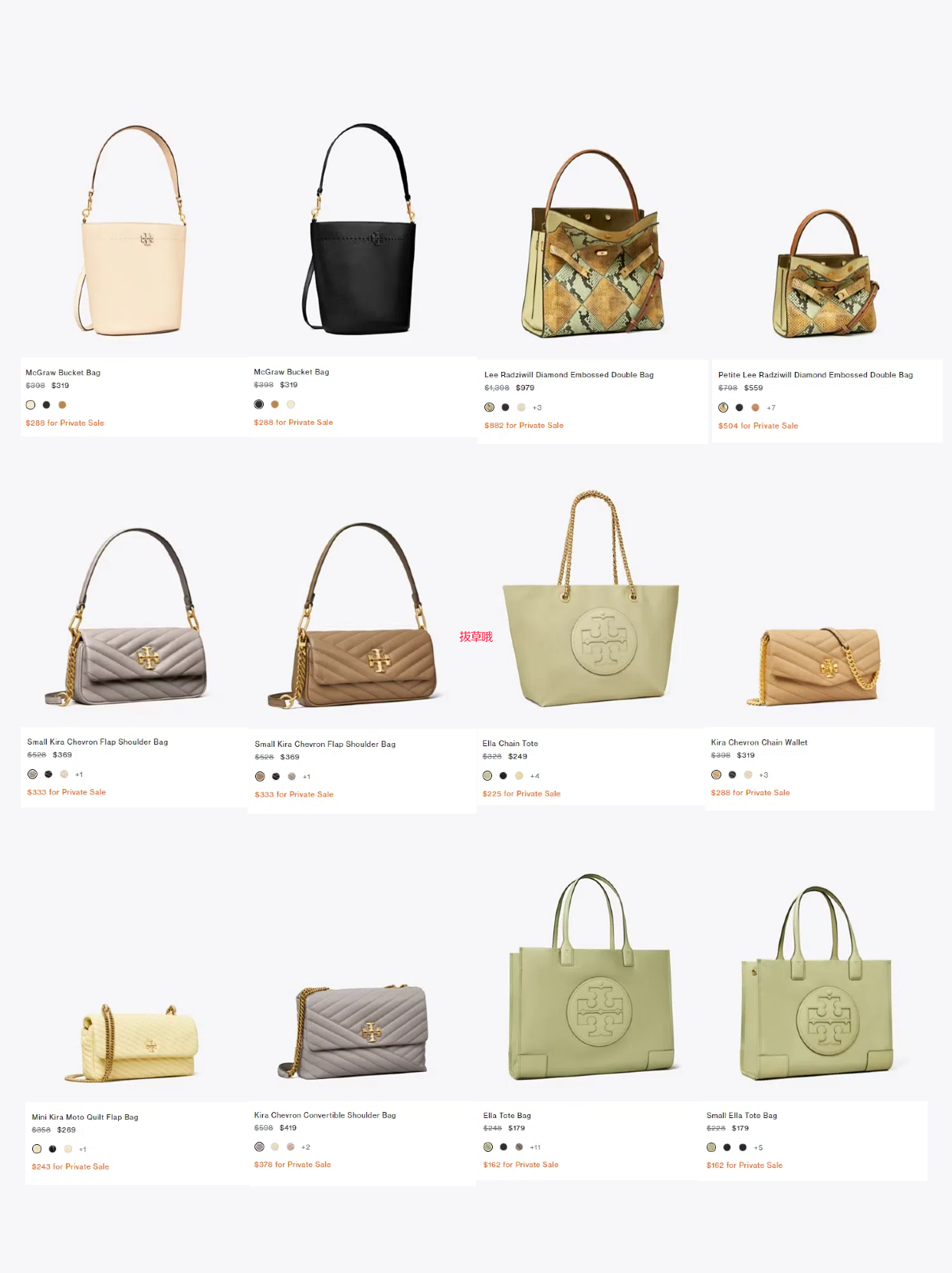Show +7 more colors for Petite Lee Radziwill
The image size is (952, 1273).
[771, 408]
